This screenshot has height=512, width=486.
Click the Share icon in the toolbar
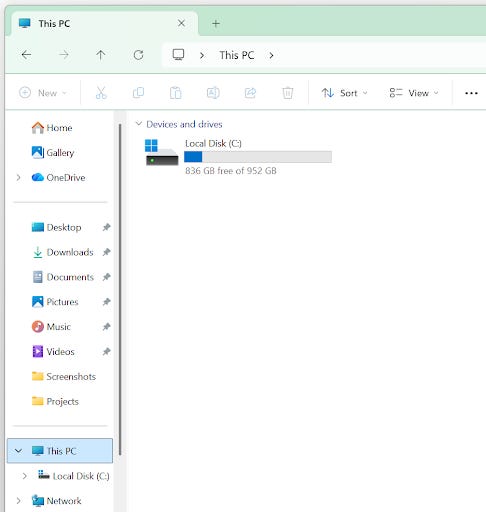pos(250,93)
